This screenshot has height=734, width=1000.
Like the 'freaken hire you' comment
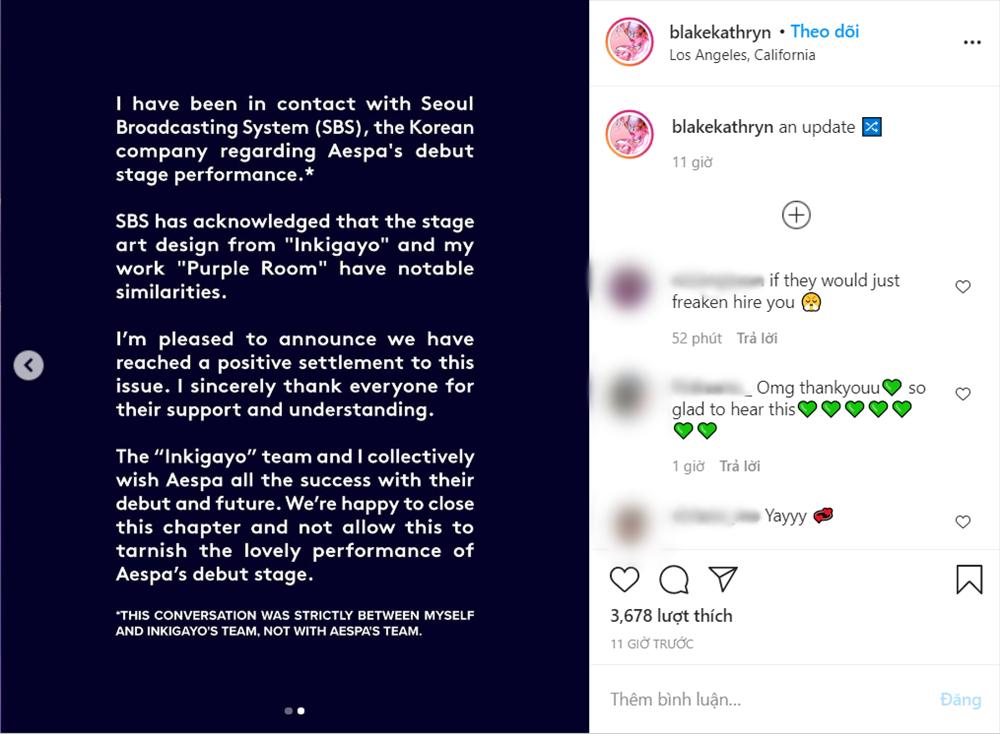coord(963,287)
